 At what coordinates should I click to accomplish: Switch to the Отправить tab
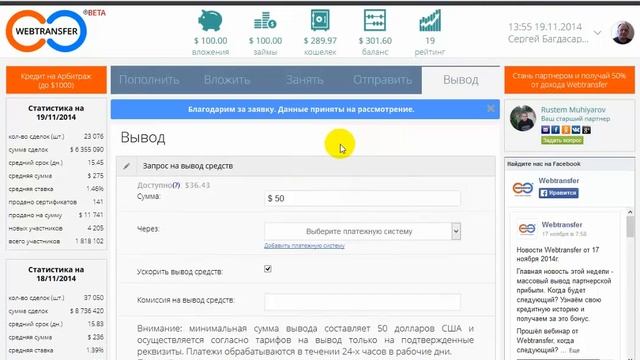point(382,80)
